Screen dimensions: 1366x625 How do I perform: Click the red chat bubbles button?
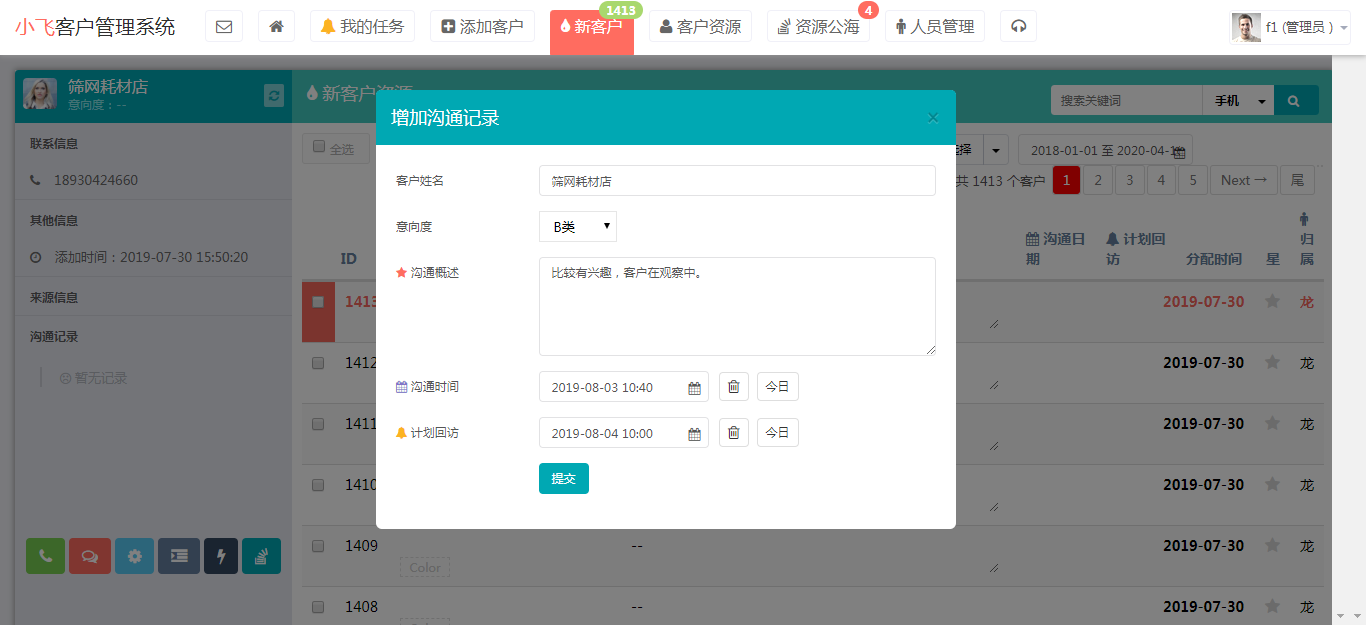point(90,556)
